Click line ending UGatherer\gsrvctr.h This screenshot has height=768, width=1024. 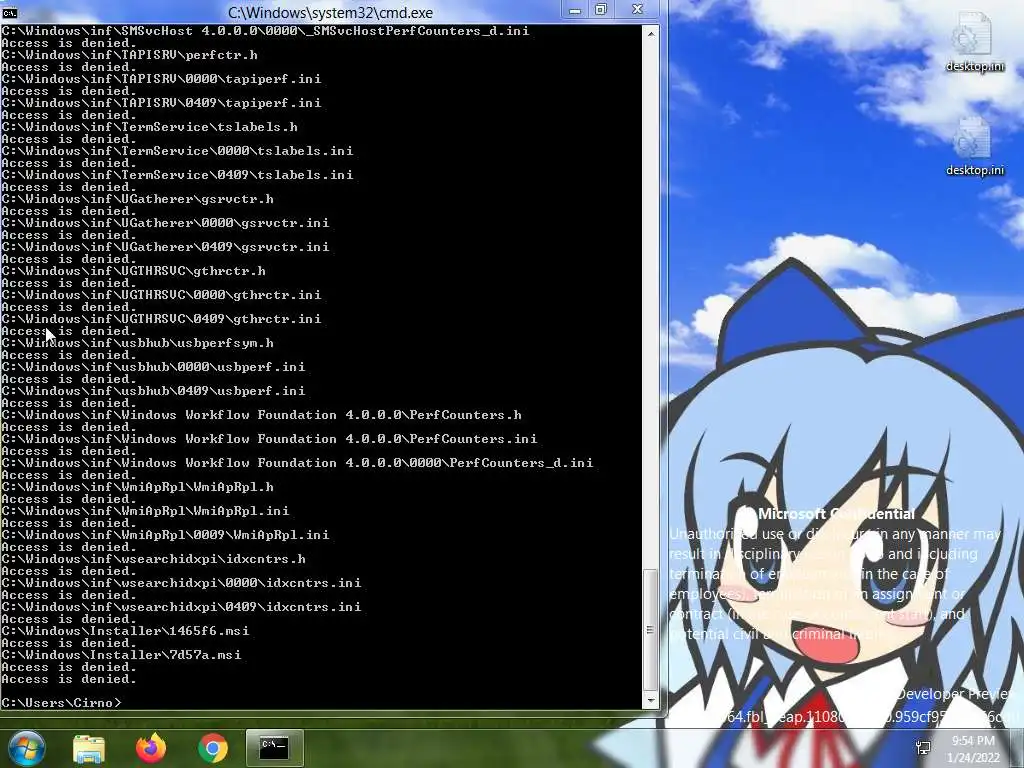point(138,199)
